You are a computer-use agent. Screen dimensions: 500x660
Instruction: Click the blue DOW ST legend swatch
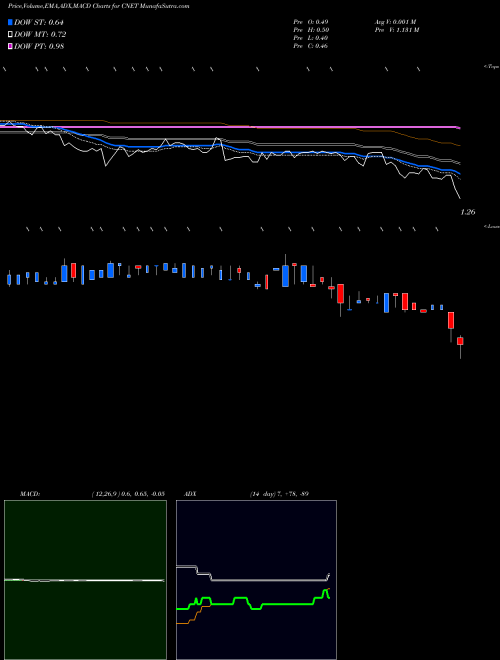pos(10,22)
